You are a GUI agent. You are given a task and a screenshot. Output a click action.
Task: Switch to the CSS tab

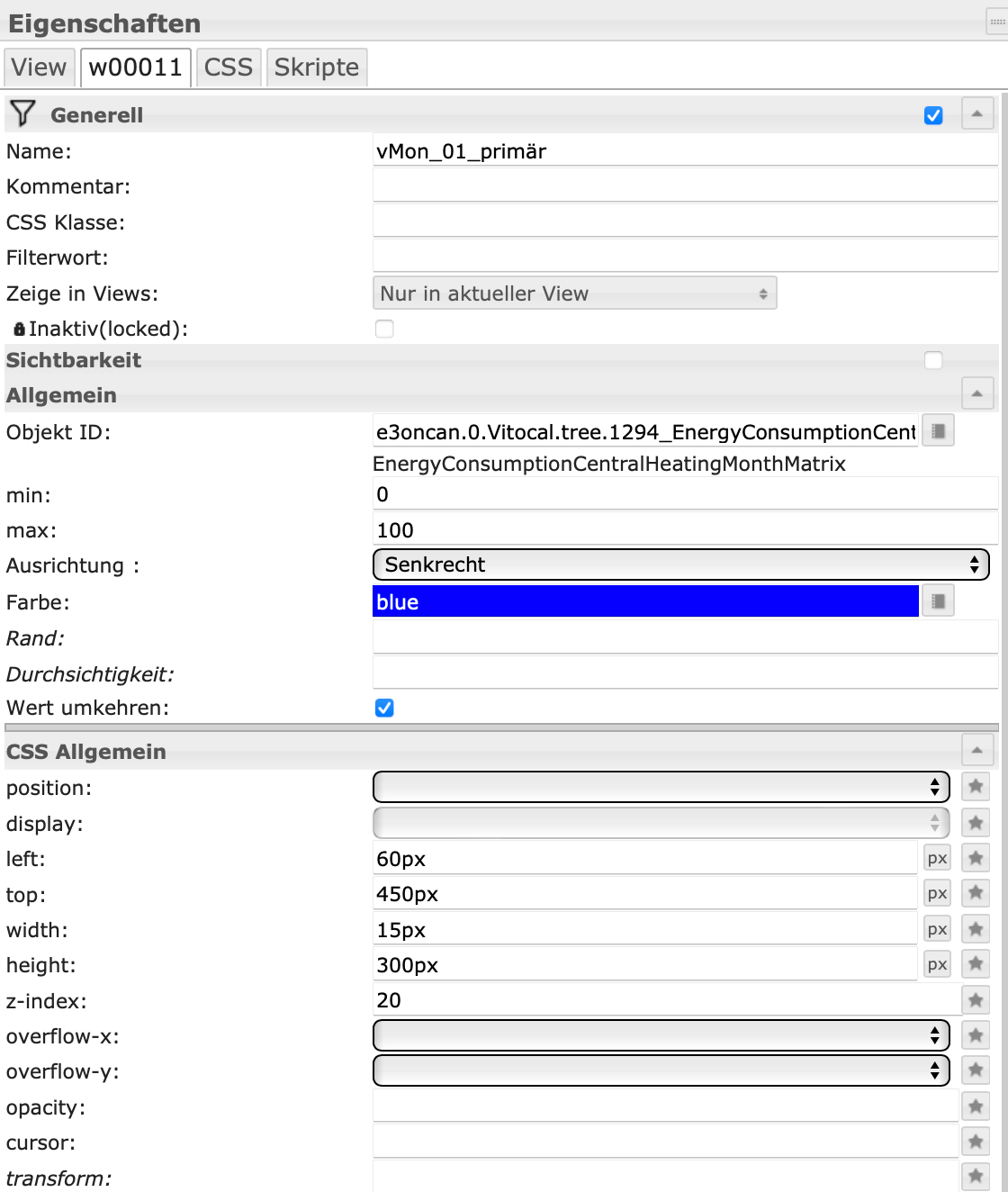pos(229,68)
